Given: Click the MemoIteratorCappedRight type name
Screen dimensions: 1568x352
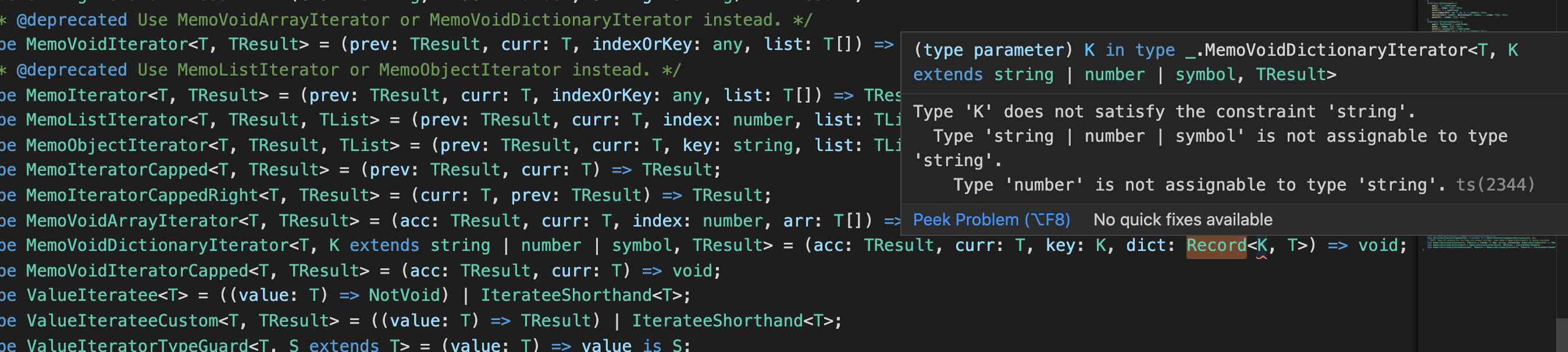Looking at the screenshot, I should tap(142, 195).
